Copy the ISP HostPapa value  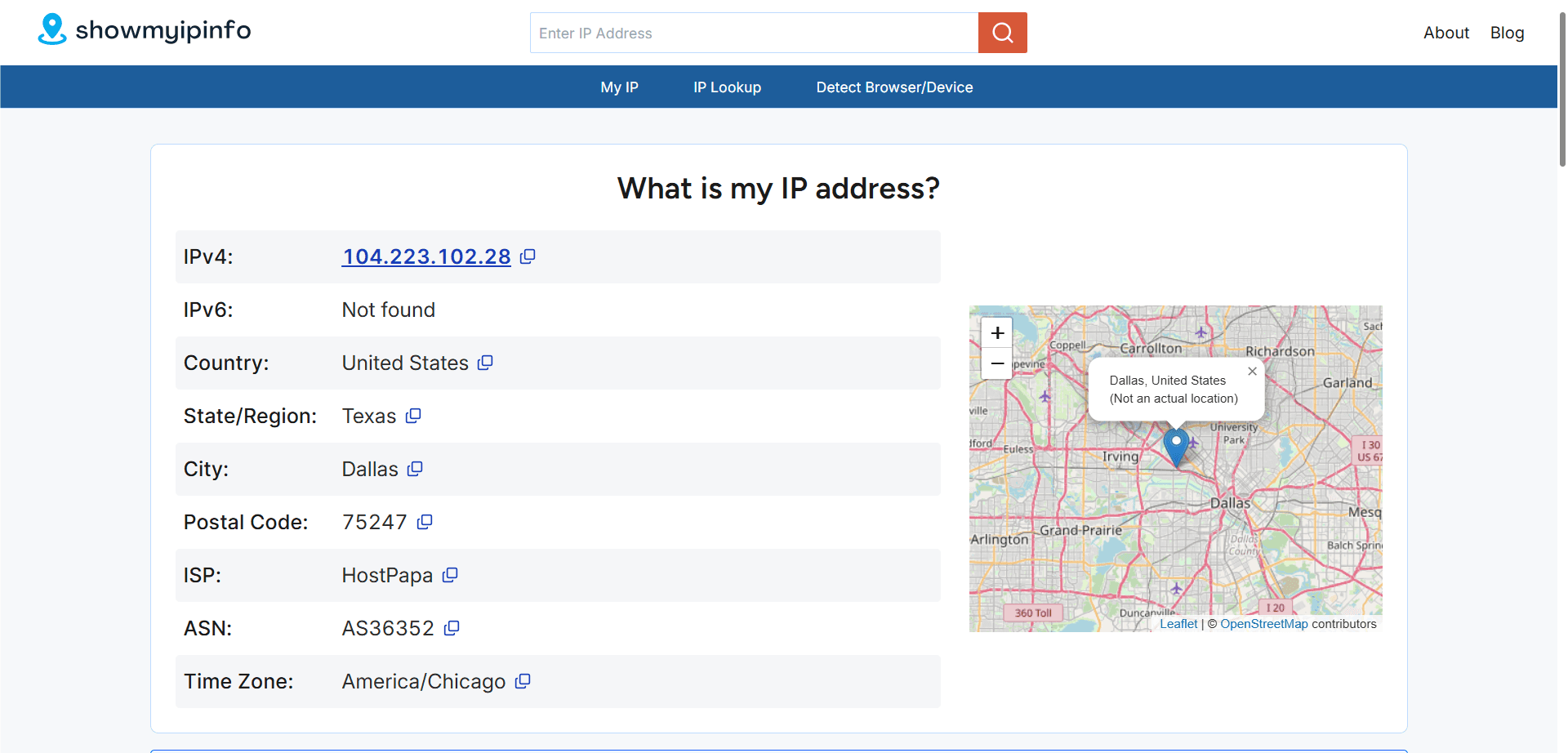point(451,575)
